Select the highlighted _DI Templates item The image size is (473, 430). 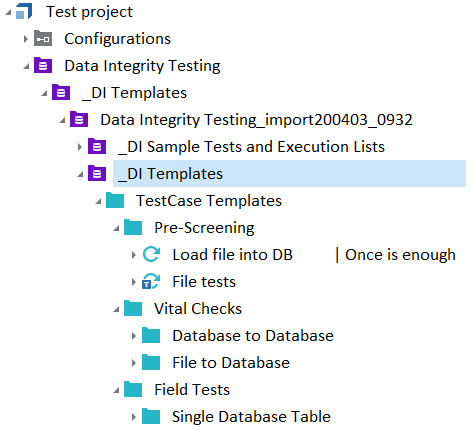tap(289, 173)
